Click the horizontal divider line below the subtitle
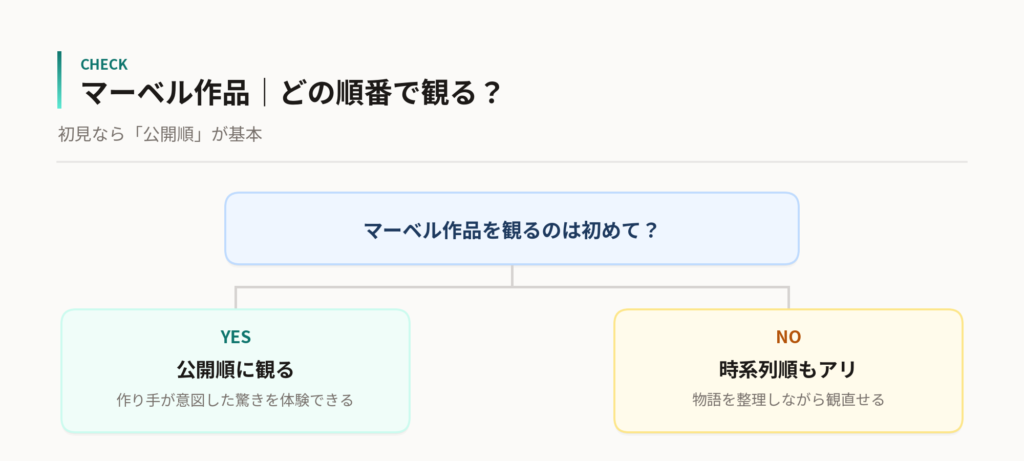The image size is (1024, 461). point(512,161)
